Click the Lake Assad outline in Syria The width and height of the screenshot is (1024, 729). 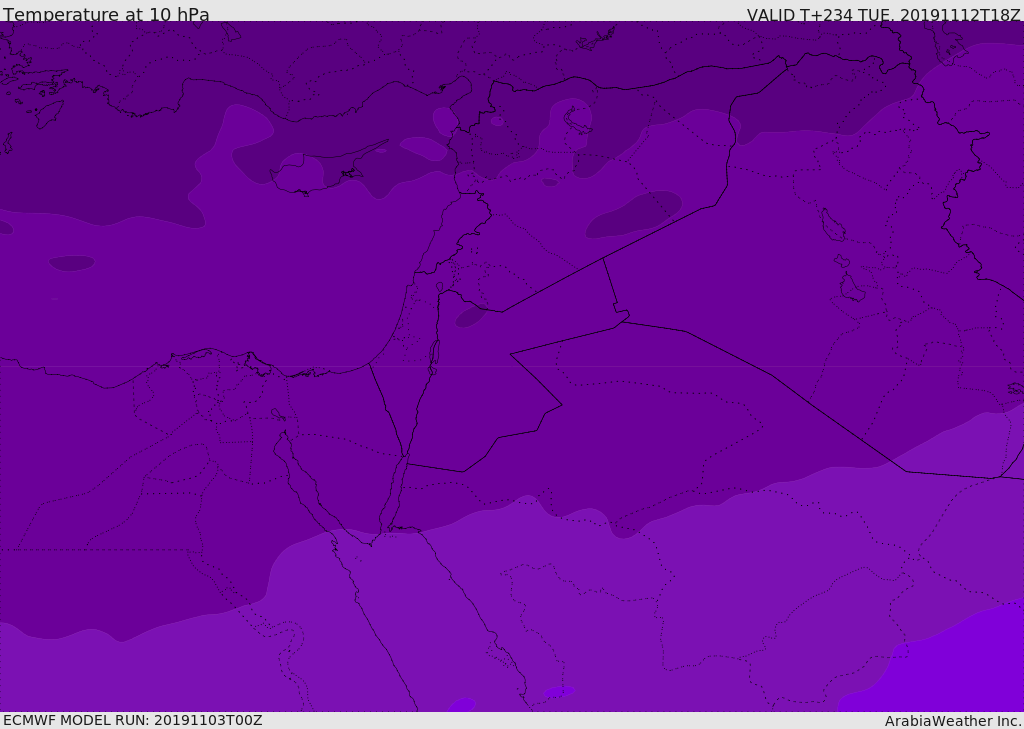click(x=577, y=119)
